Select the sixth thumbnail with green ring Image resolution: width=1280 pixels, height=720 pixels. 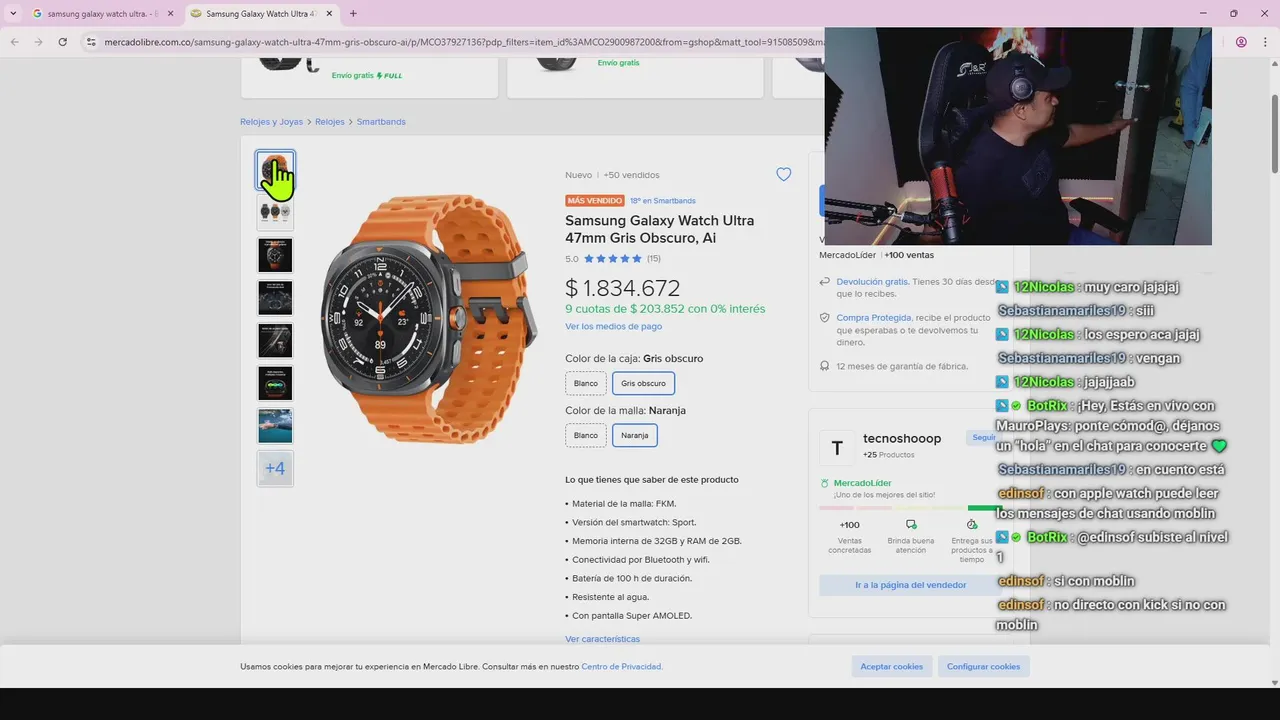275,383
